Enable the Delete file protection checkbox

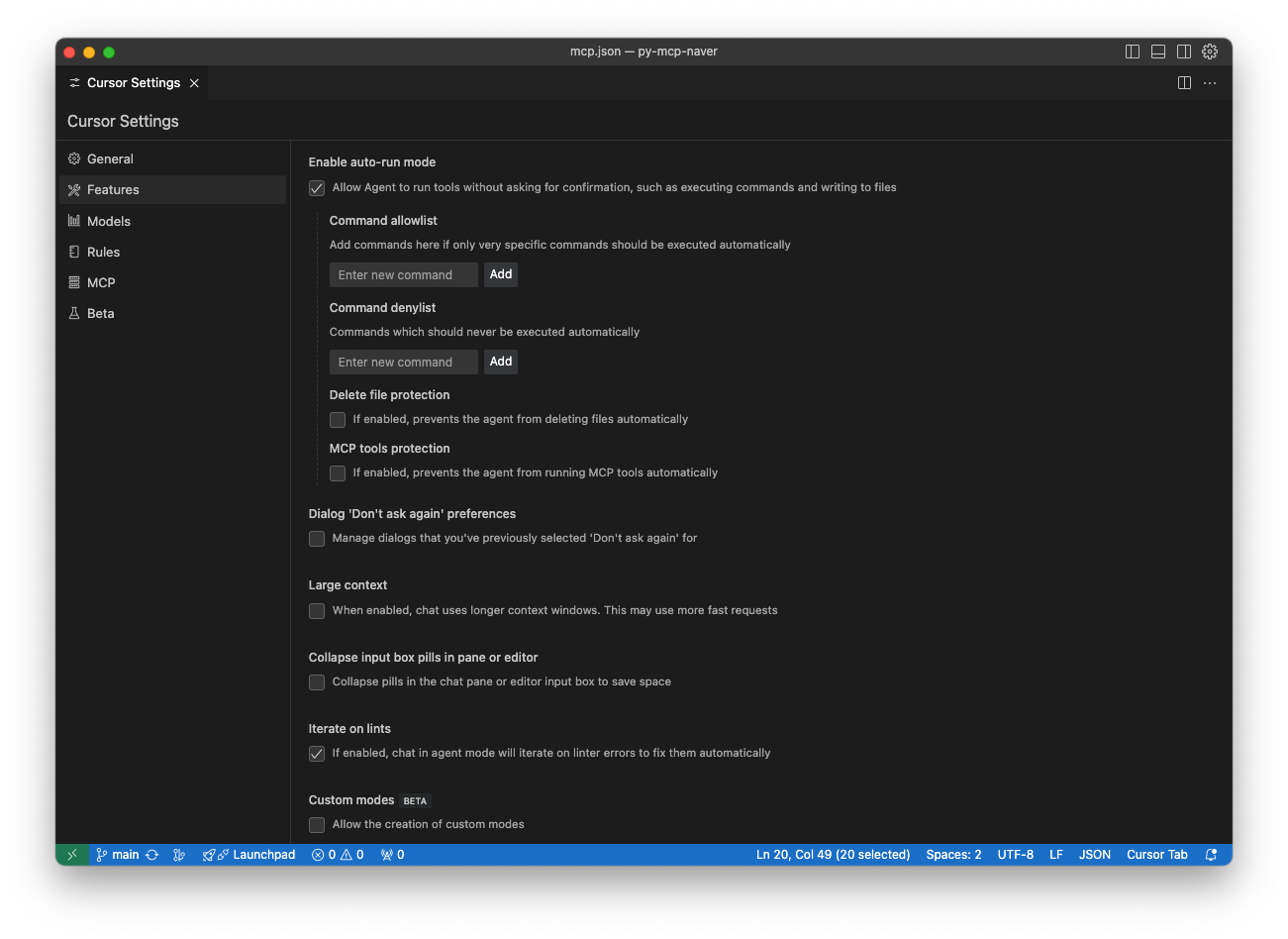[x=338, y=420]
